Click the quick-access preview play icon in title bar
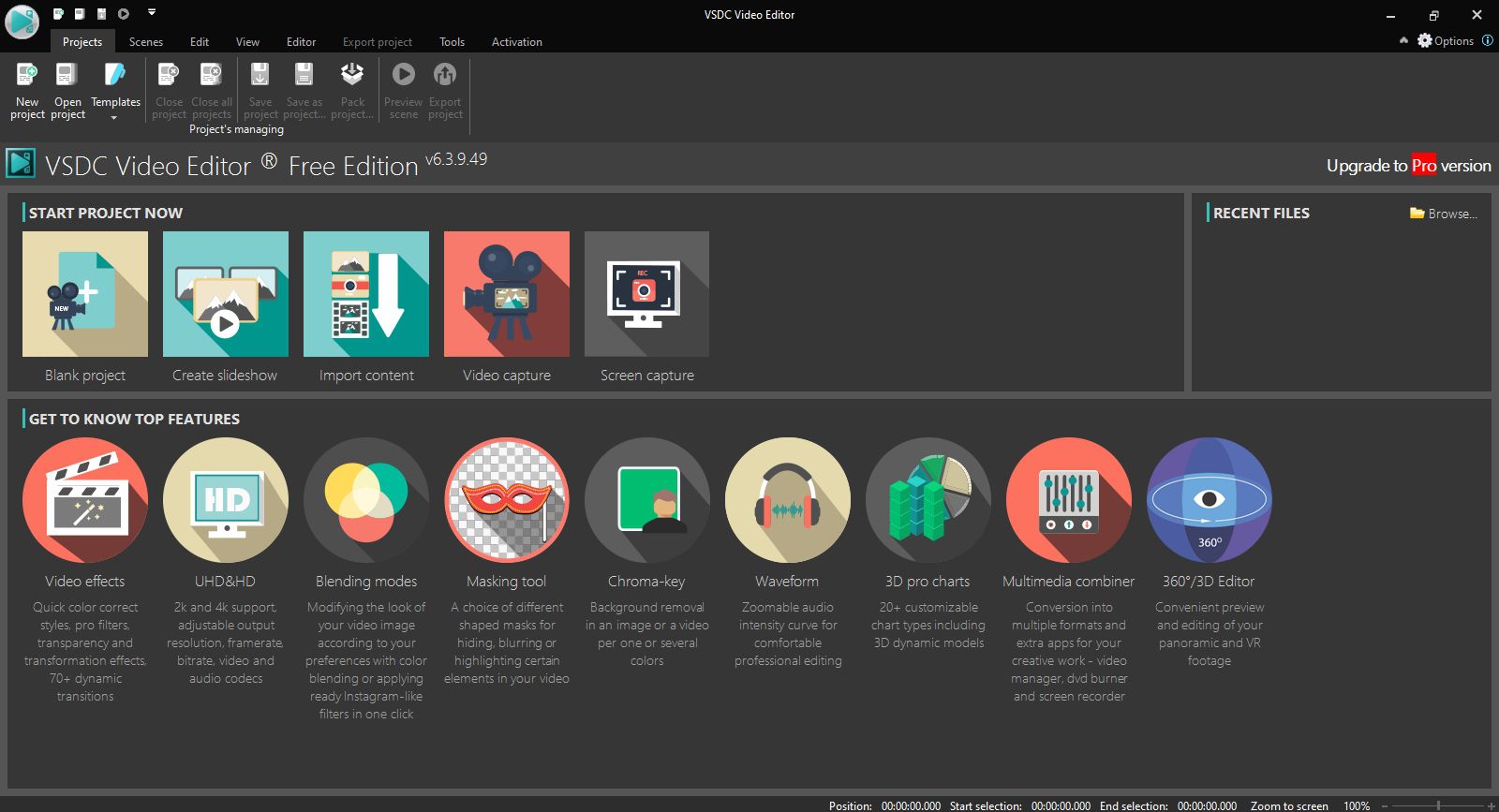This screenshot has height=812, width=1499. coord(124,14)
